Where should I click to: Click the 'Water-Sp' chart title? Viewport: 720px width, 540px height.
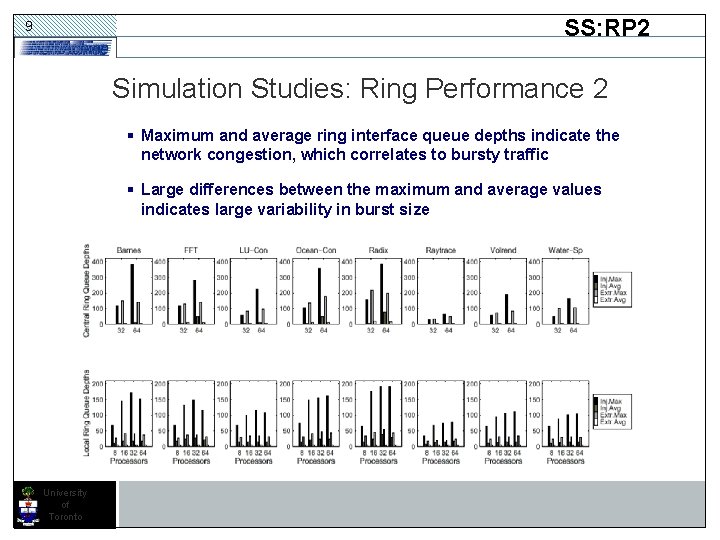click(x=565, y=250)
